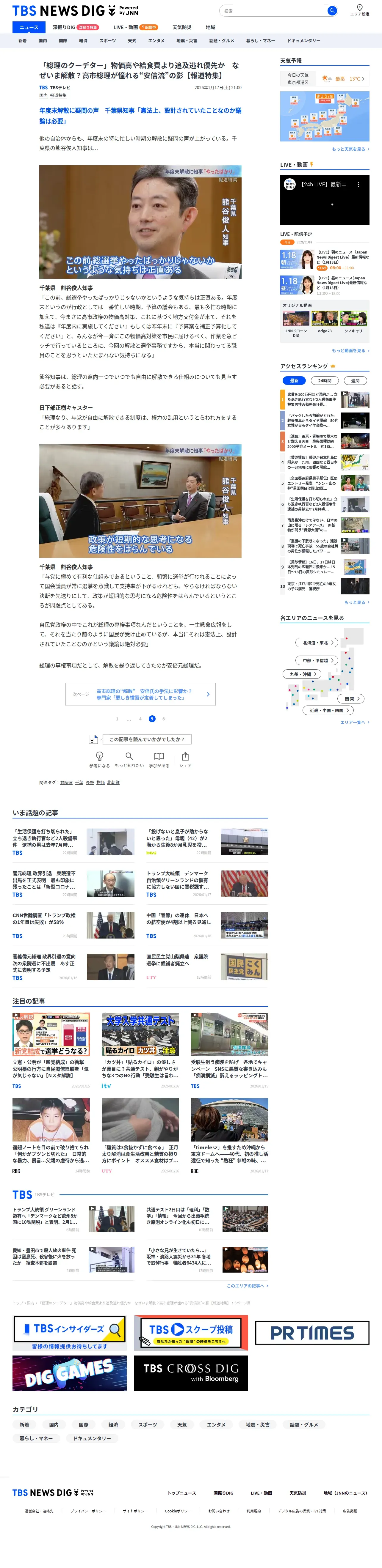Click the footer TBS NEWS DIG logo
The image size is (382, 1568).
coord(53,1493)
